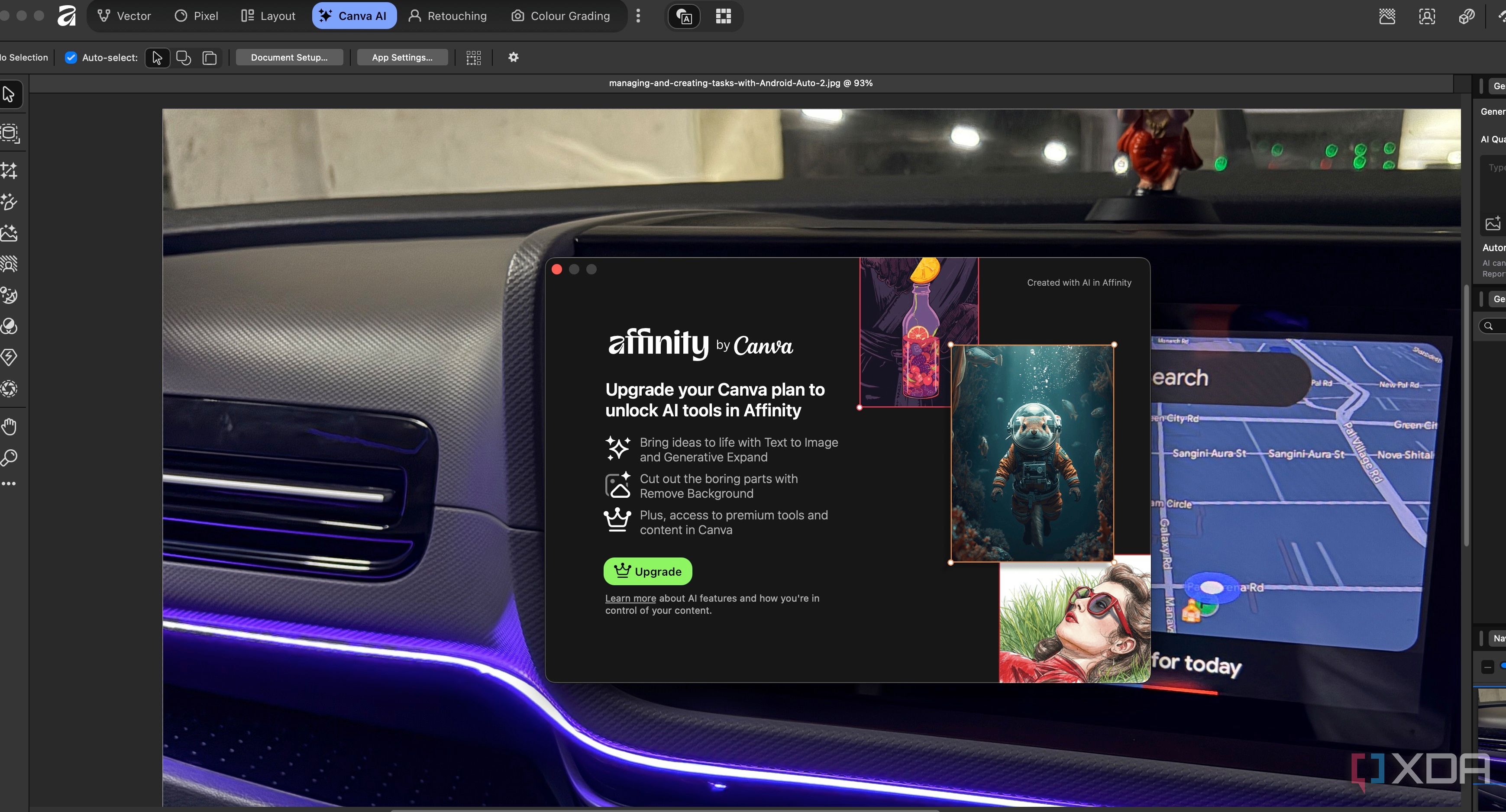Image resolution: width=1506 pixels, height=812 pixels.
Task: Select the circle with crescent and dots tool
Action: (9, 295)
